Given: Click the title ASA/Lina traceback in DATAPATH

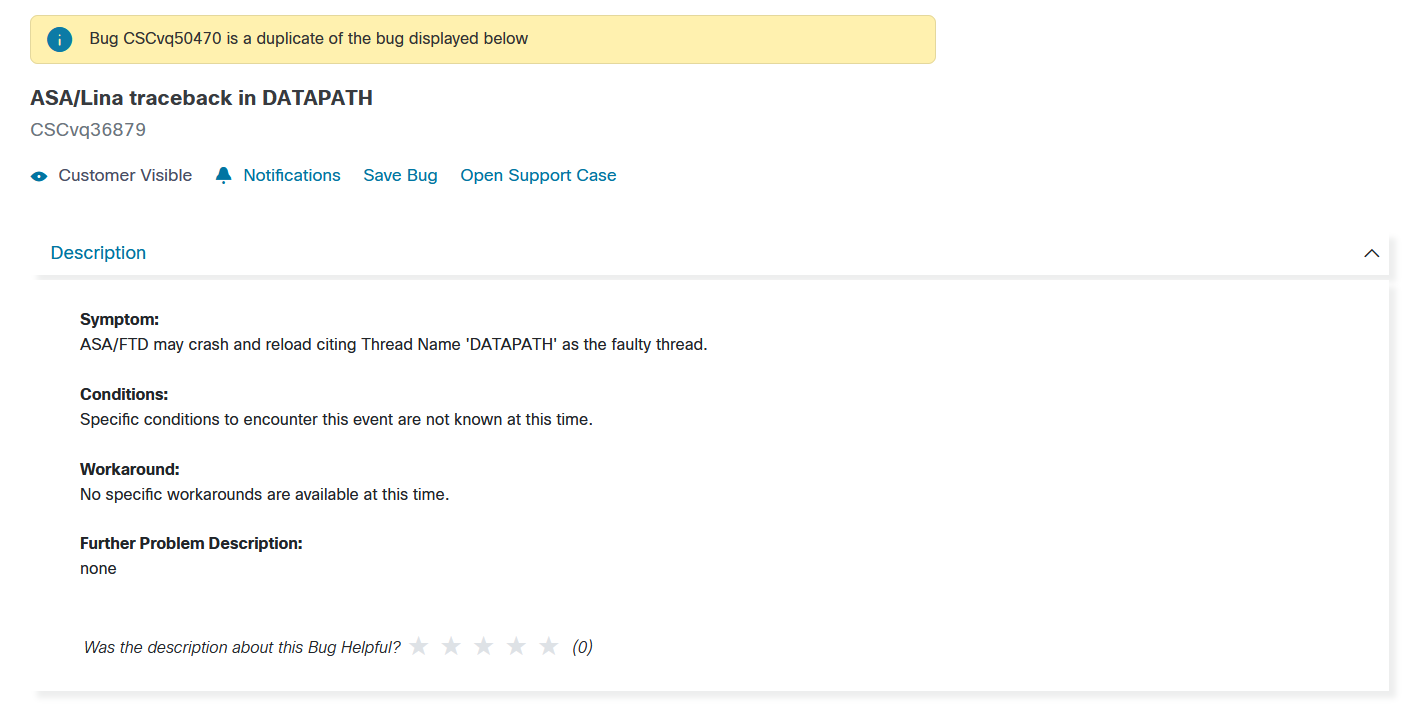Looking at the screenshot, I should [x=201, y=98].
